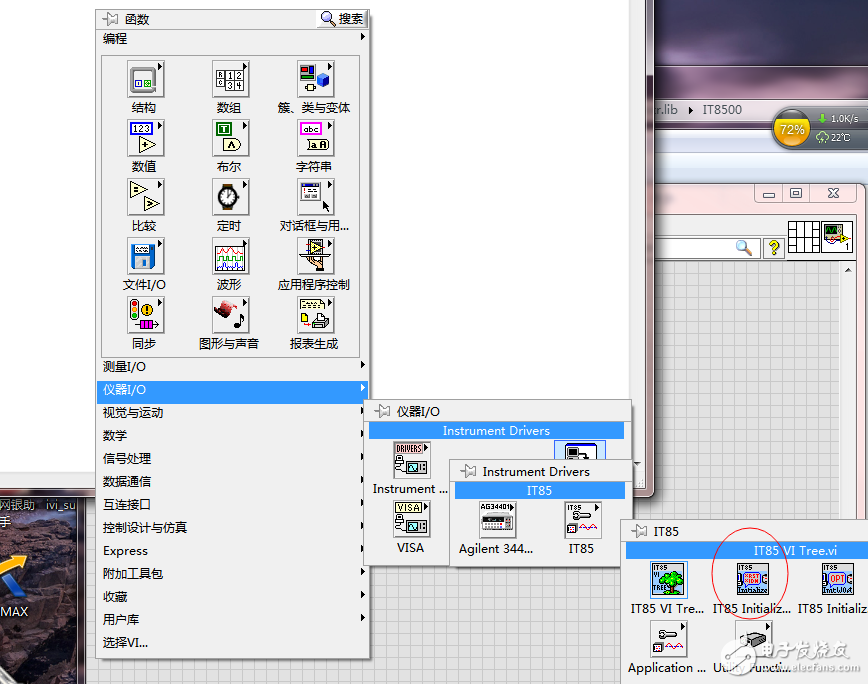Click the search input field in VI window

pyautogui.click(x=705, y=247)
